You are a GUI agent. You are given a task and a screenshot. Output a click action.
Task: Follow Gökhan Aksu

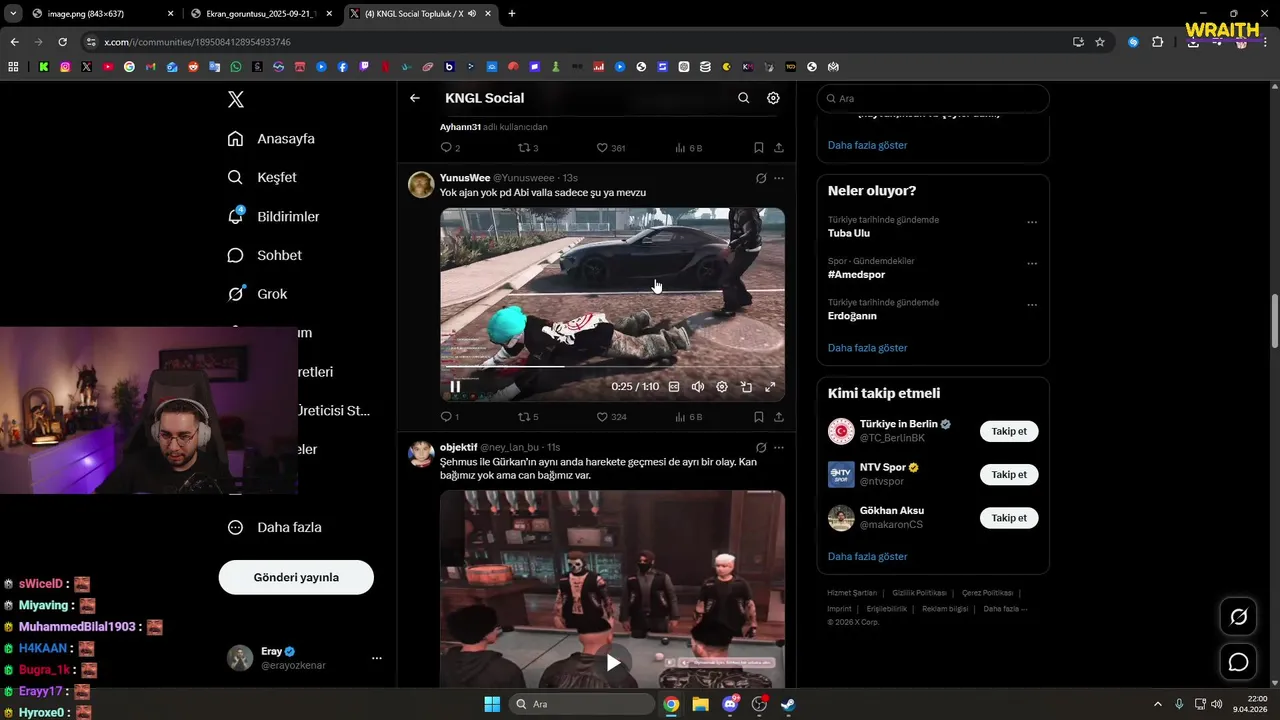[x=1009, y=517]
